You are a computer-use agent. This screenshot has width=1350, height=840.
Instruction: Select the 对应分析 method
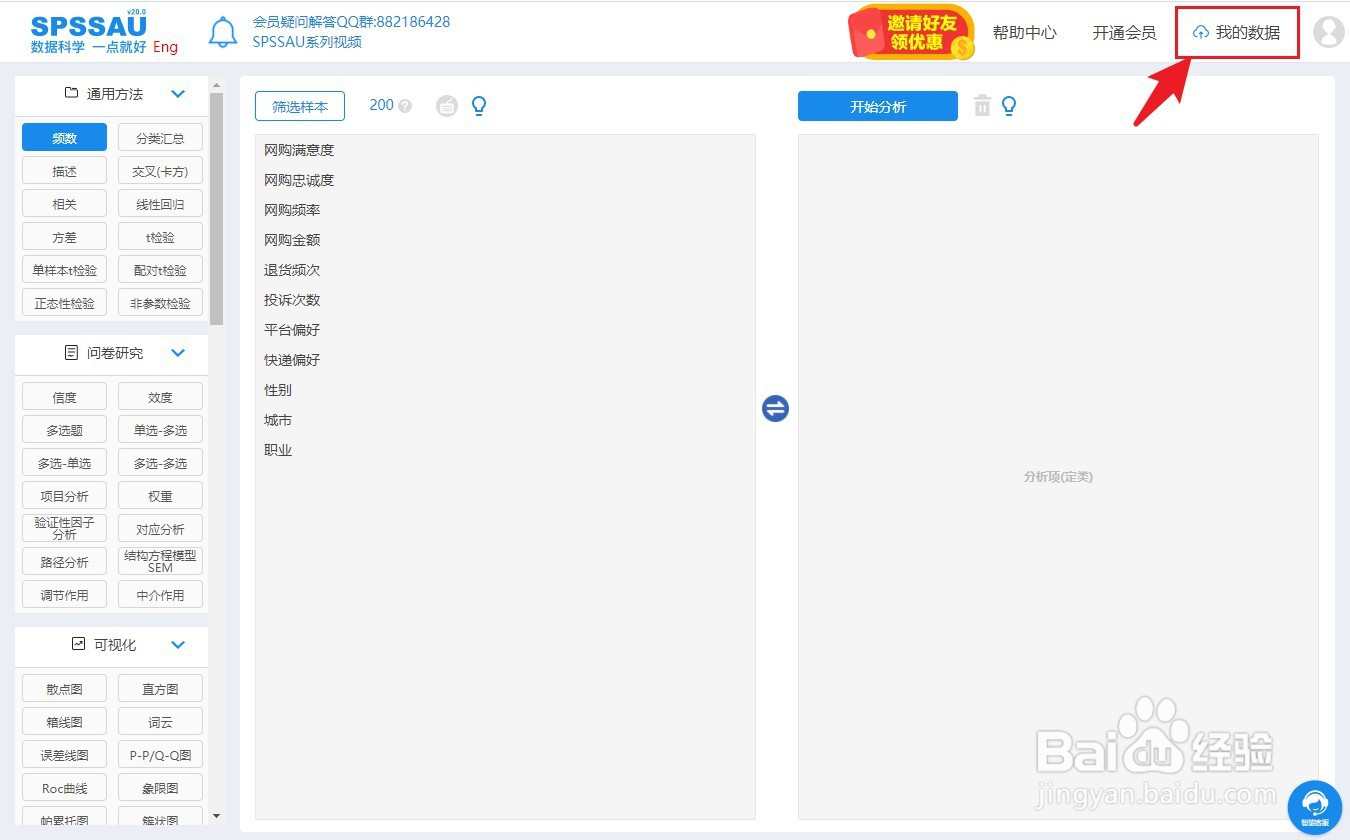(160, 528)
